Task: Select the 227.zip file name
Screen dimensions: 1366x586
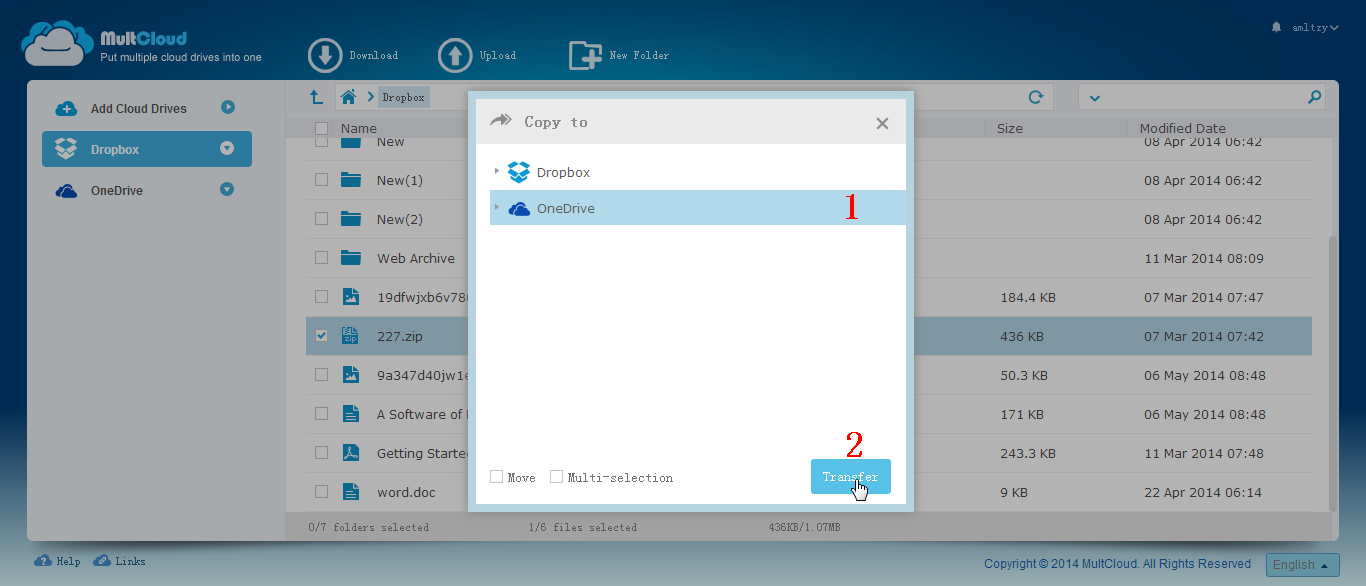Action: pyautogui.click(x=400, y=336)
